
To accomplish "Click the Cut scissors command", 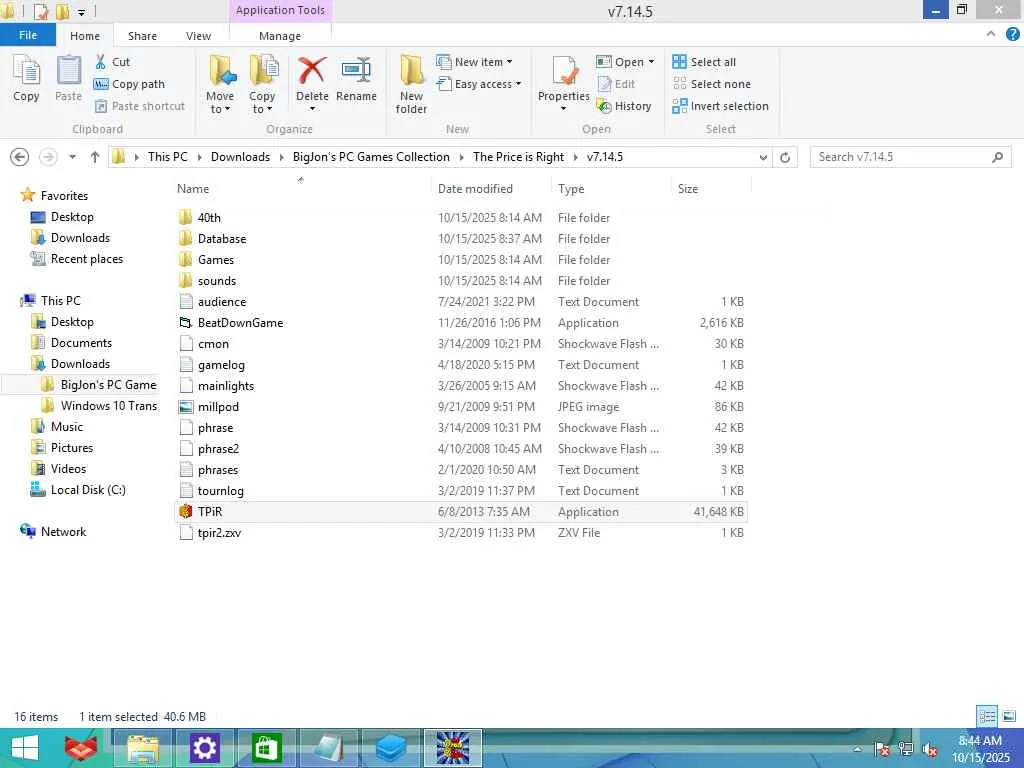I will point(112,62).
